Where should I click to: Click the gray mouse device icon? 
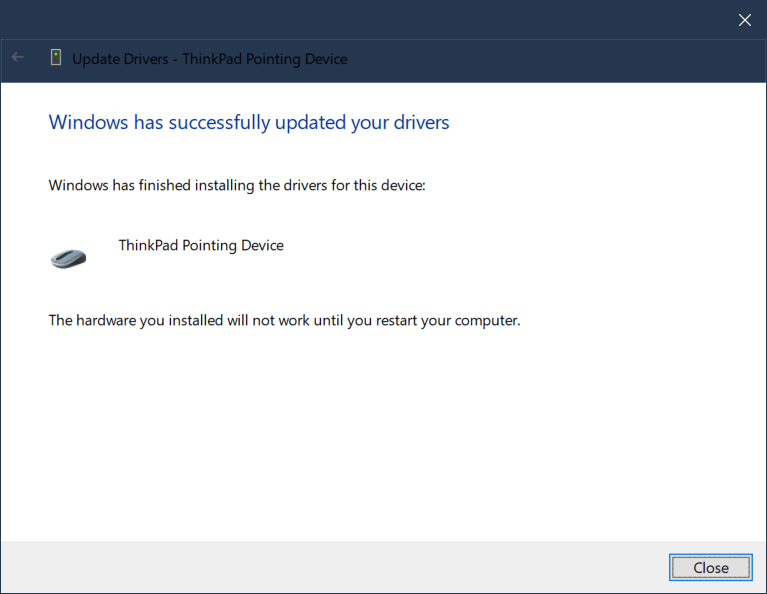click(68, 257)
